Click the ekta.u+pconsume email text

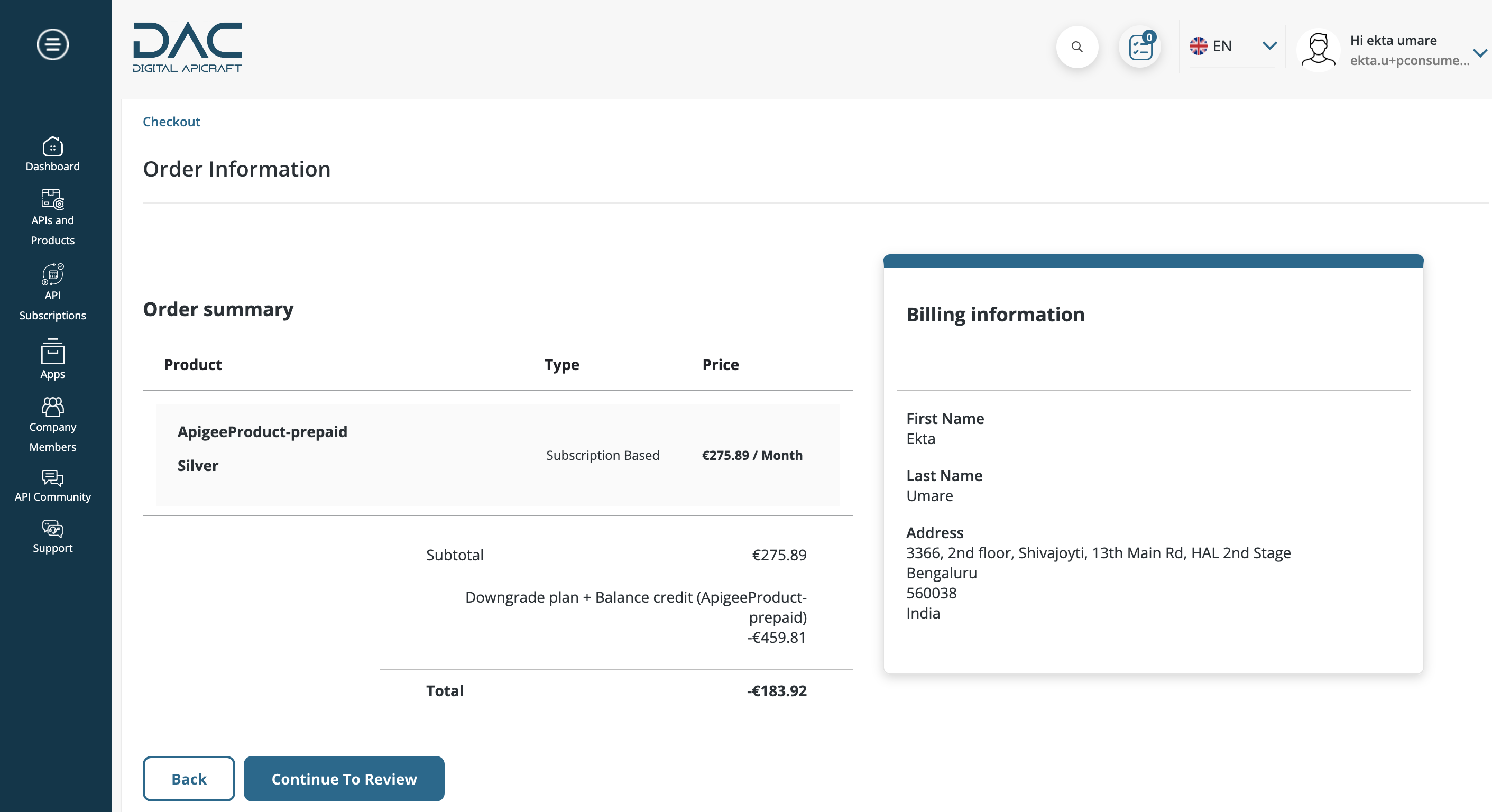pyautogui.click(x=1409, y=60)
